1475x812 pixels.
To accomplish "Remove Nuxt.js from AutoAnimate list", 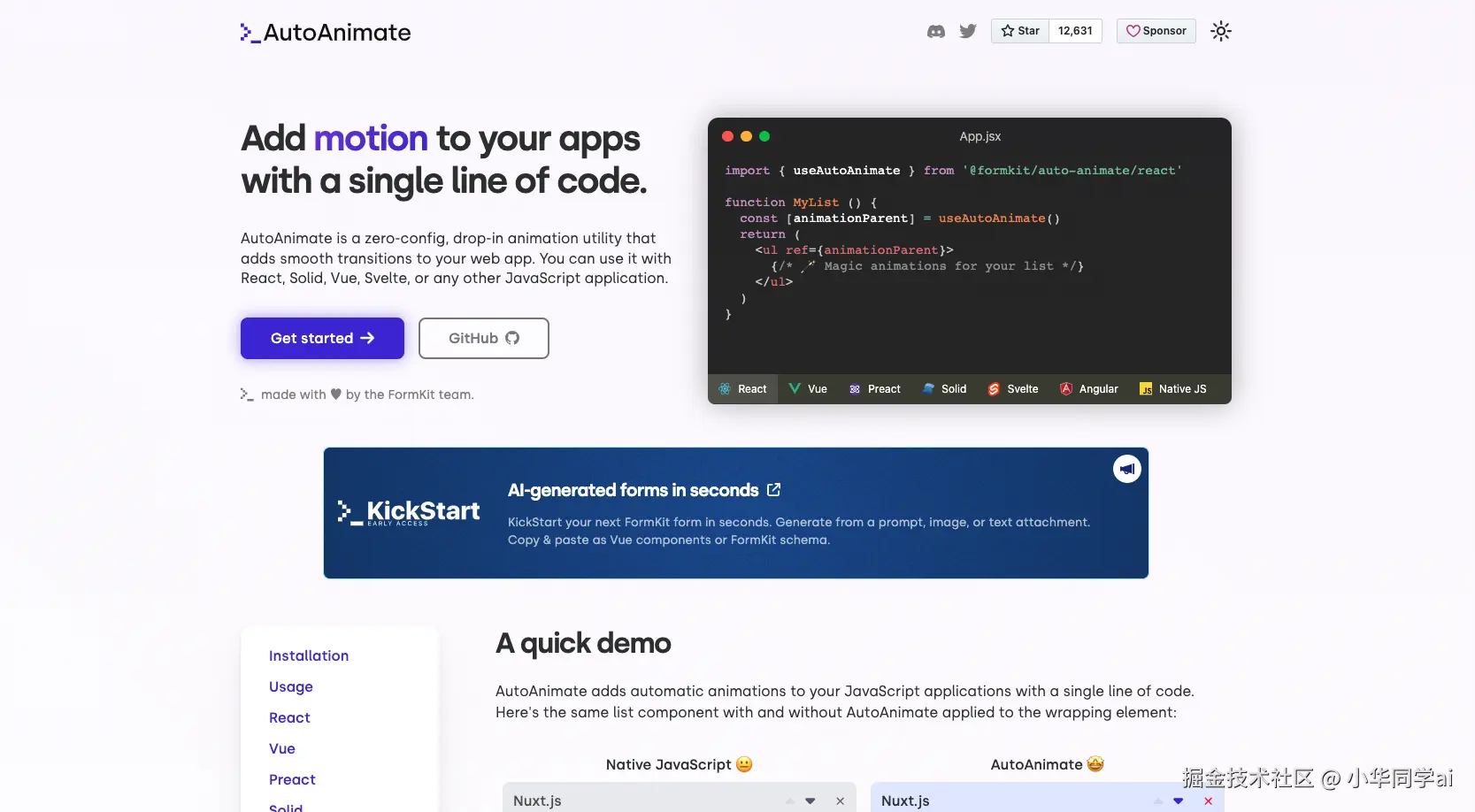I will 1209,801.
